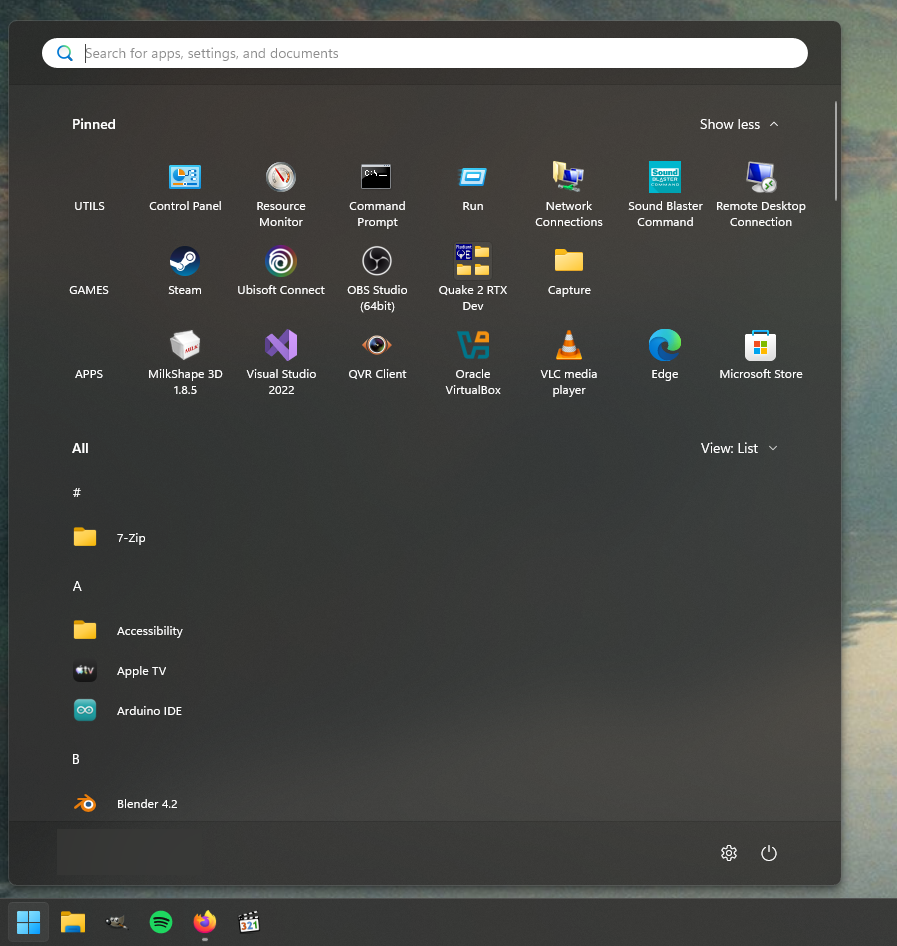Expand the 7-Zip folder
This screenshot has height=946, width=897.
point(130,538)
